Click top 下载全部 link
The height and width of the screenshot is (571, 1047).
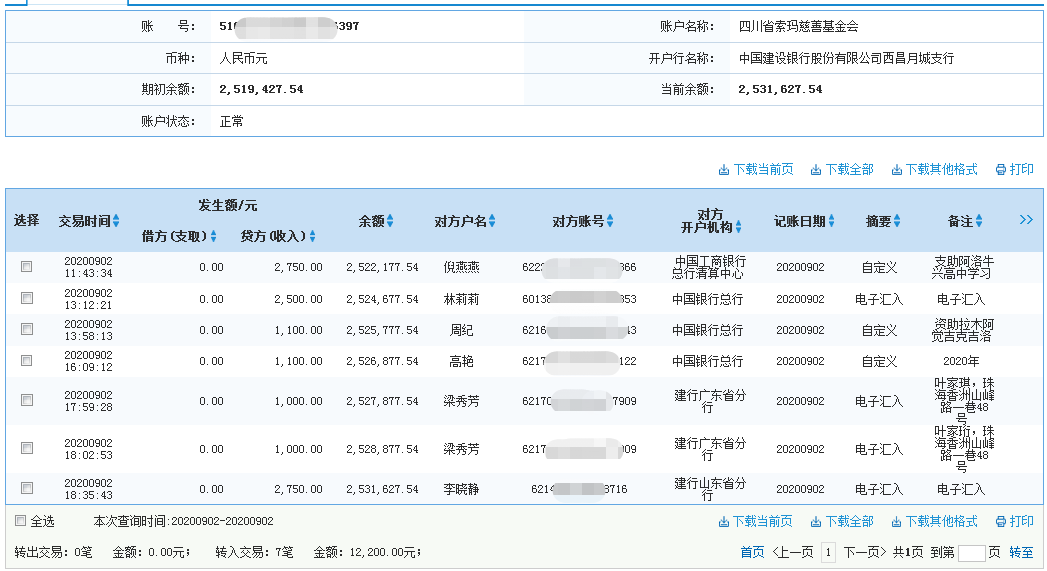tap(842, 170)
